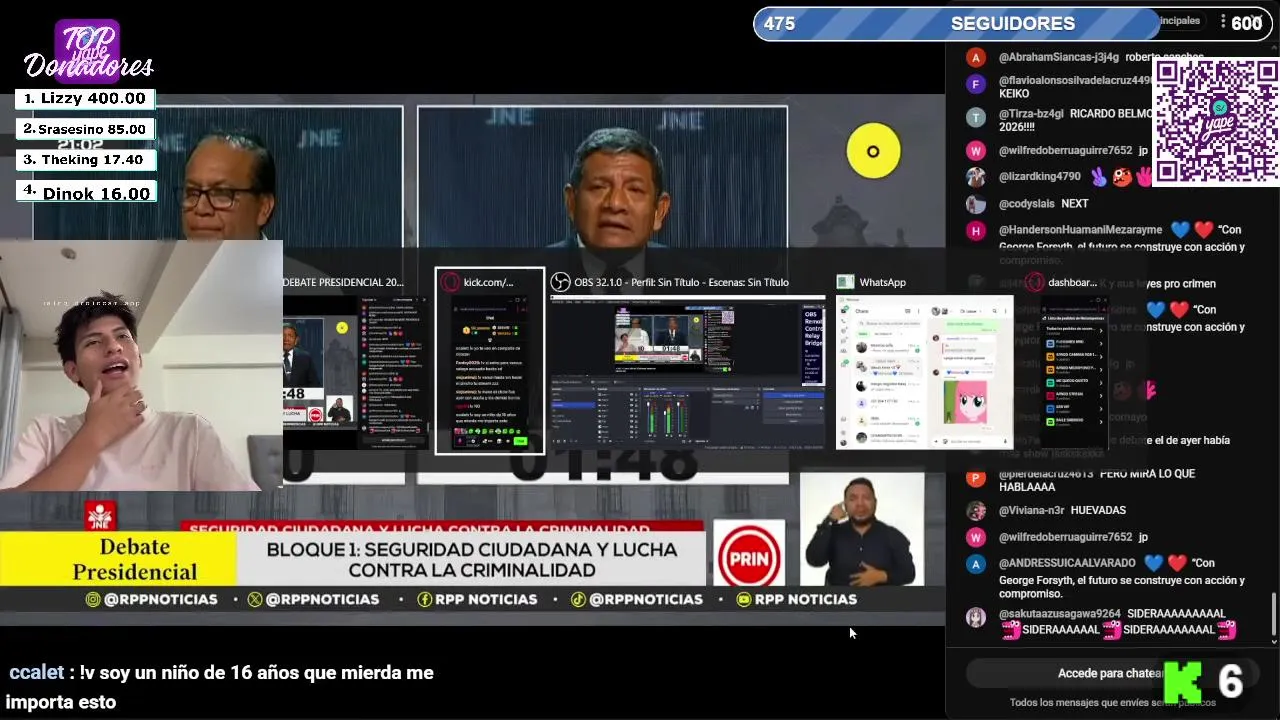Click the 'HUEVADAS' chat message
The image size is (1280, 720).
[x=1098, y=510]
